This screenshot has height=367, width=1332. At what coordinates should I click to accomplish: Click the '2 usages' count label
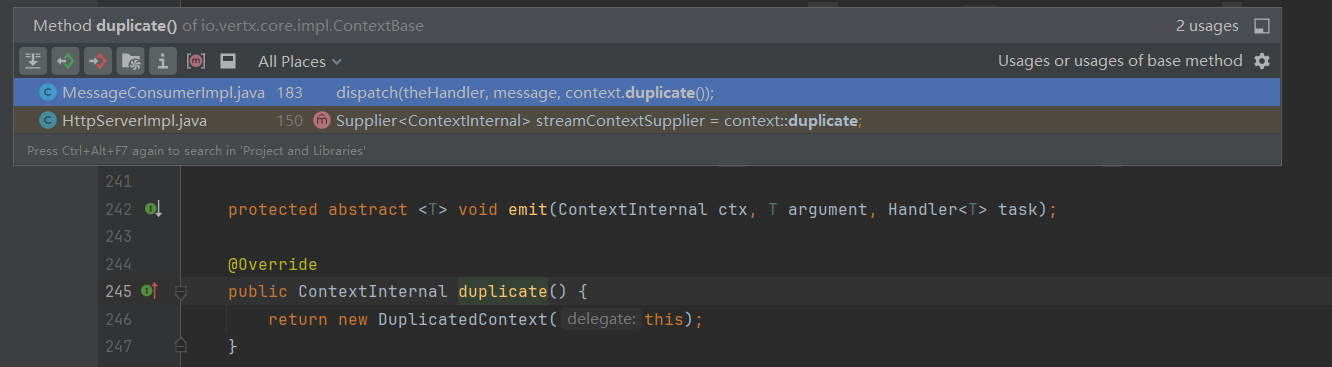(1207, 26)
